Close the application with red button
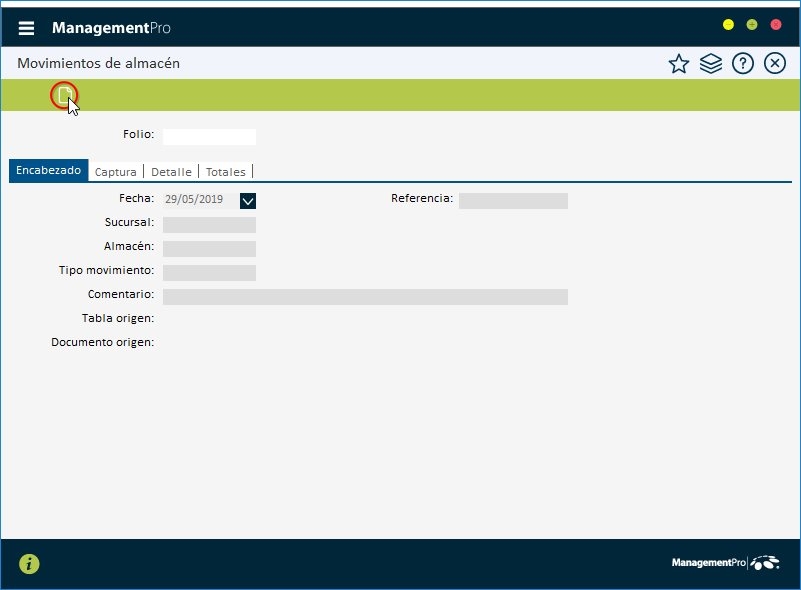The width and height of the screenshot is (801, 590). pos(776,25)
